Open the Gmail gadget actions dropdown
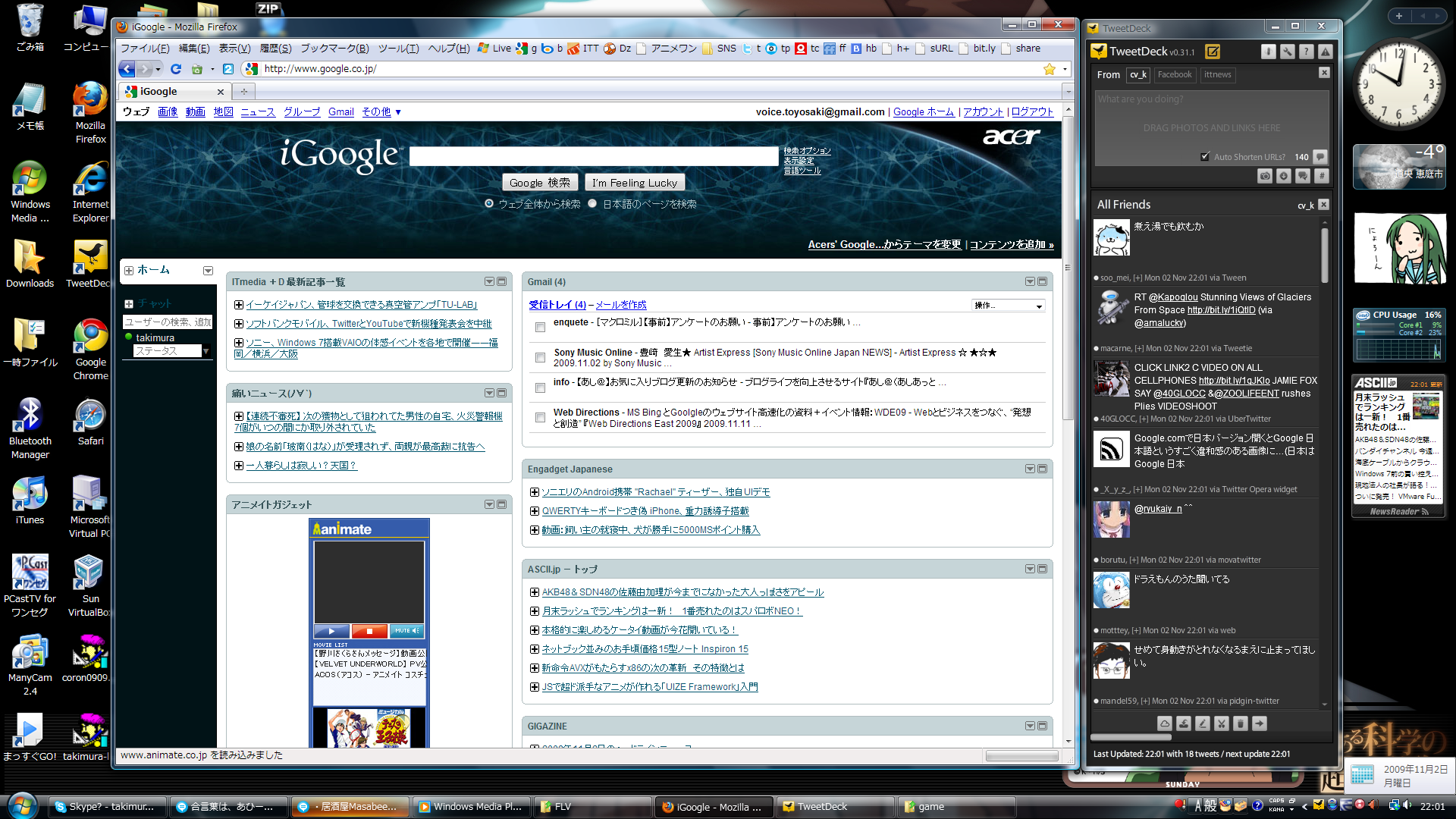Screen dimensions: 1456x819 tap(1008, 305)
